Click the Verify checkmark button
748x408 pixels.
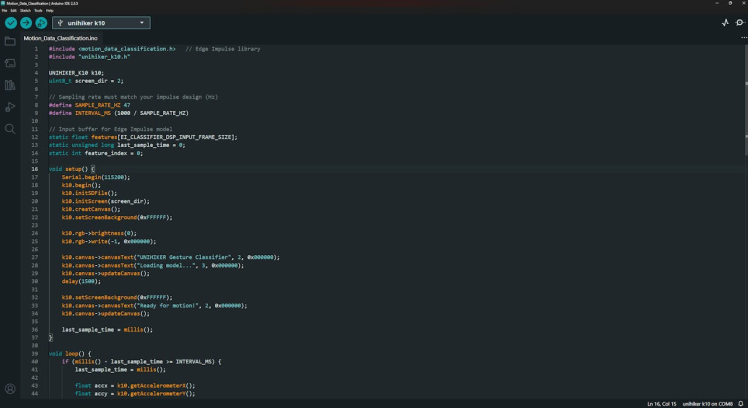[10, 22]
